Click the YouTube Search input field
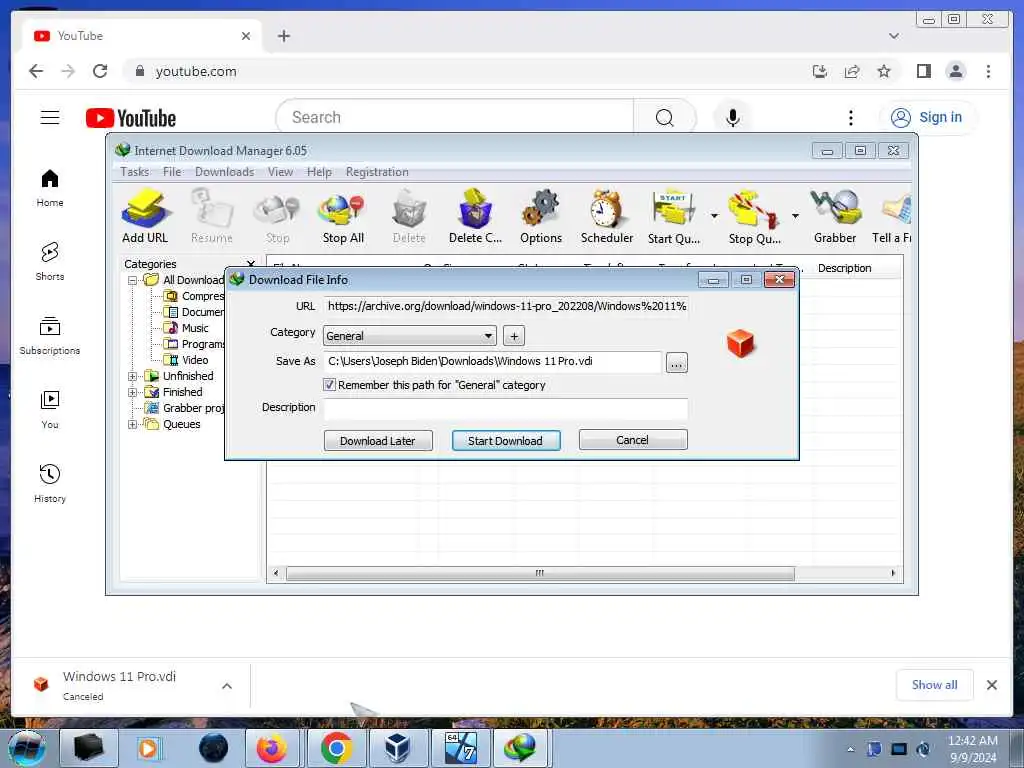 tap(455, 118)
